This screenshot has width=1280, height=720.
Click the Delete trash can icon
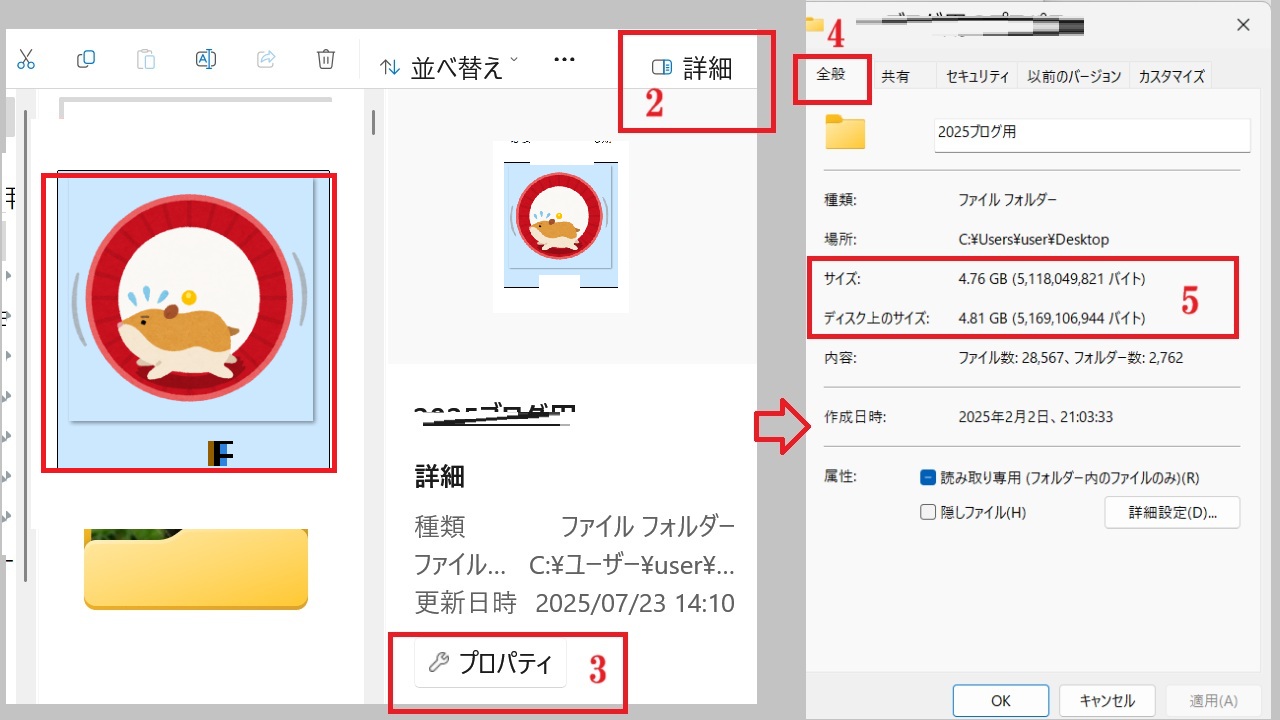(x=326, y=60)
